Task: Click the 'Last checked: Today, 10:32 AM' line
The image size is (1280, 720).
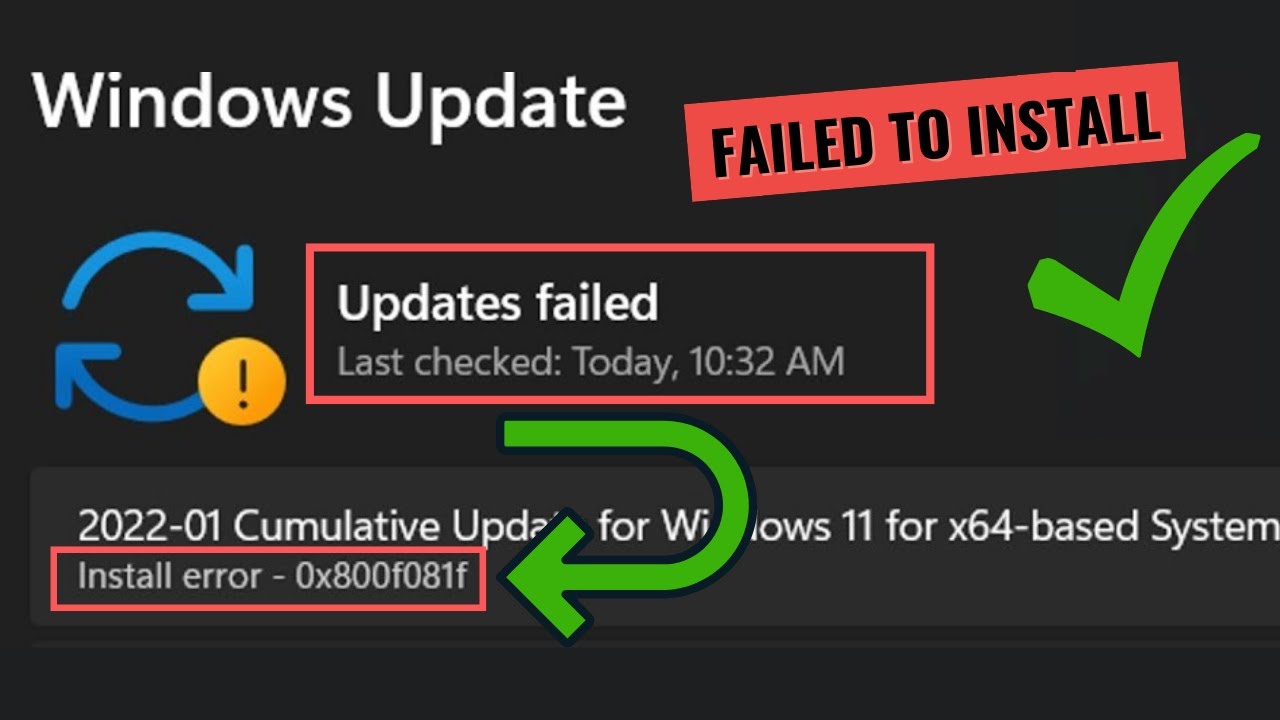Action: (590, 361)
